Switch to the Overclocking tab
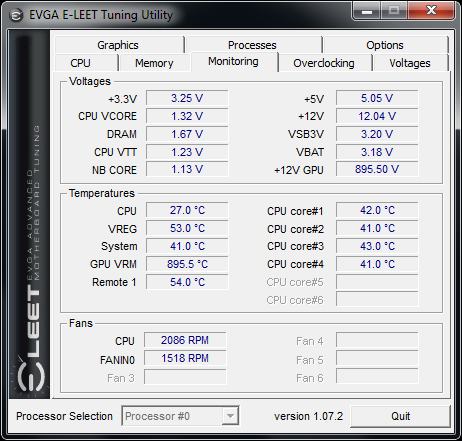 click(324, 63)
